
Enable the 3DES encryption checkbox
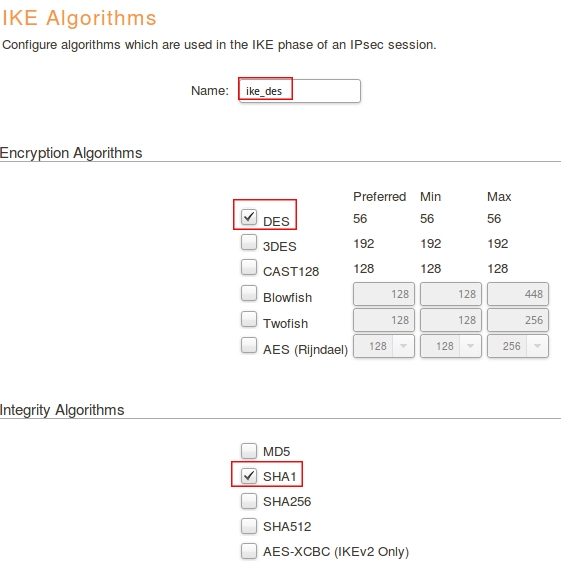coord(249,242)
